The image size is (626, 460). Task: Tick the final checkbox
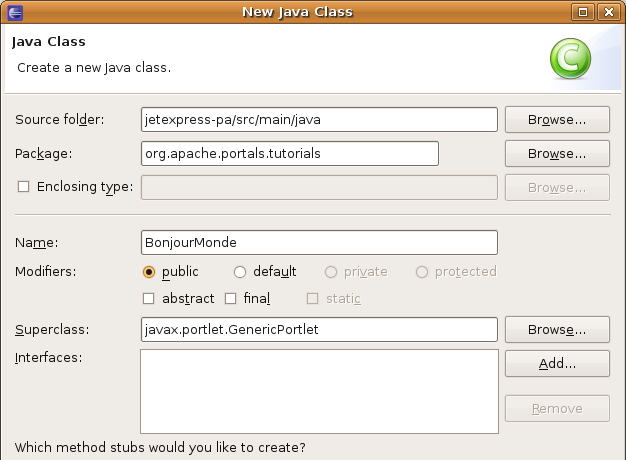tap(231, 299)
